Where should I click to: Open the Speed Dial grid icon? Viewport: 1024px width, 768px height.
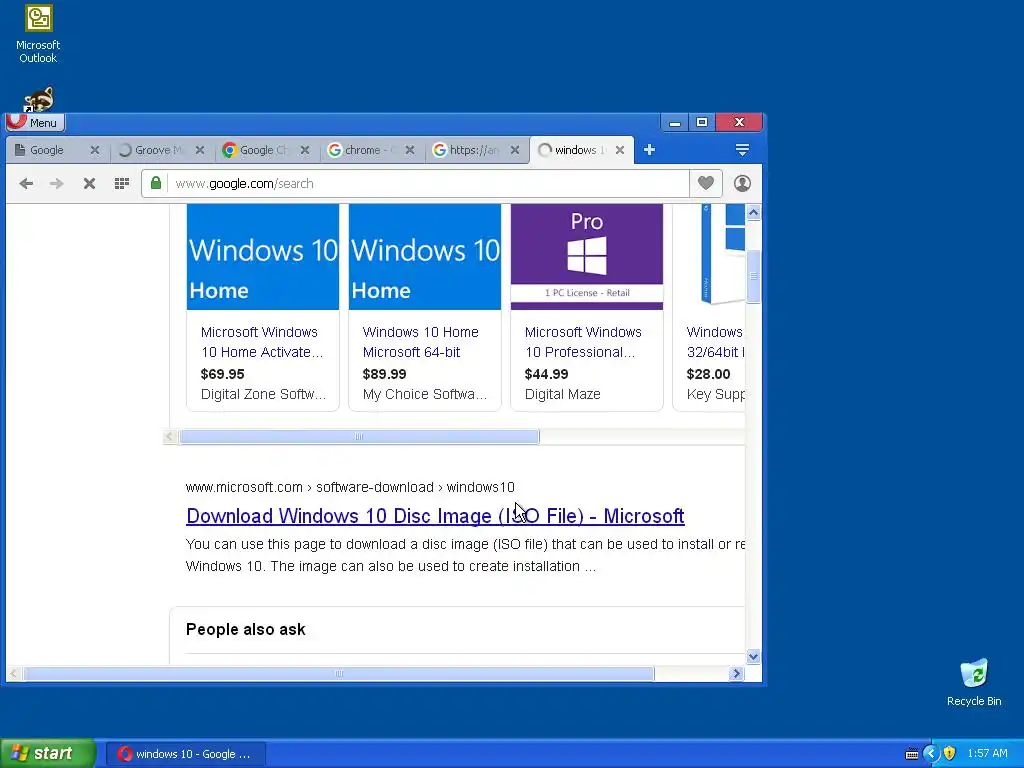click(121, 184)
